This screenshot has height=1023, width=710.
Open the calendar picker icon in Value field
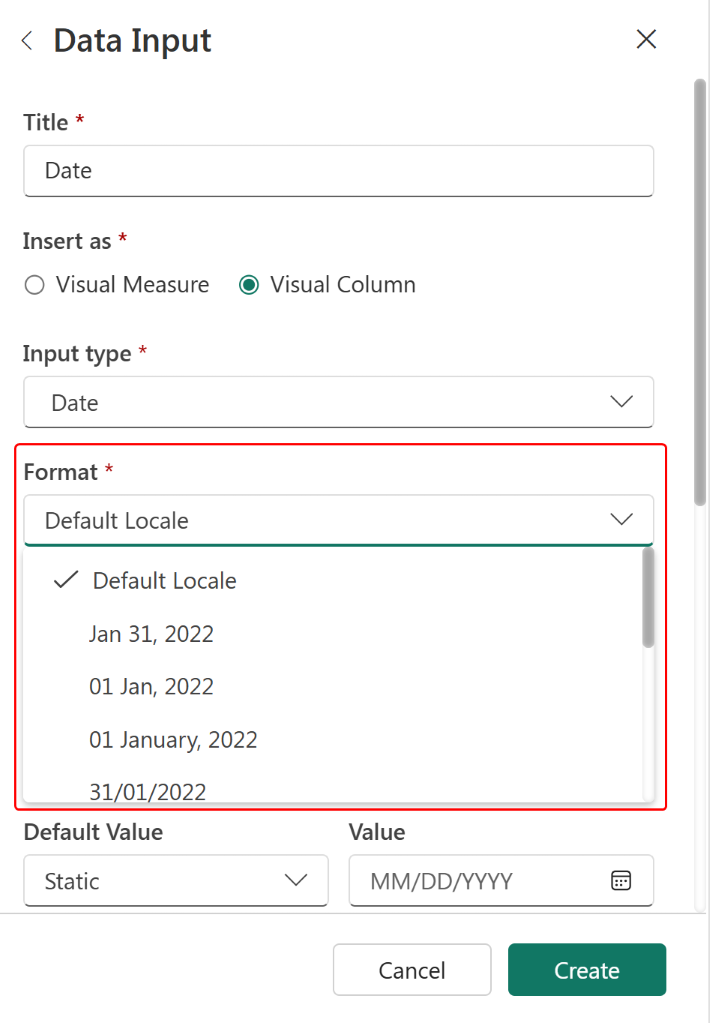click(621, 880)
